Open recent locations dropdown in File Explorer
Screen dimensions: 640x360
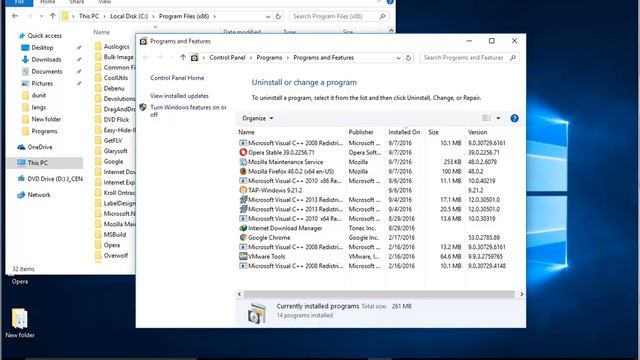(x=42, y=16)
